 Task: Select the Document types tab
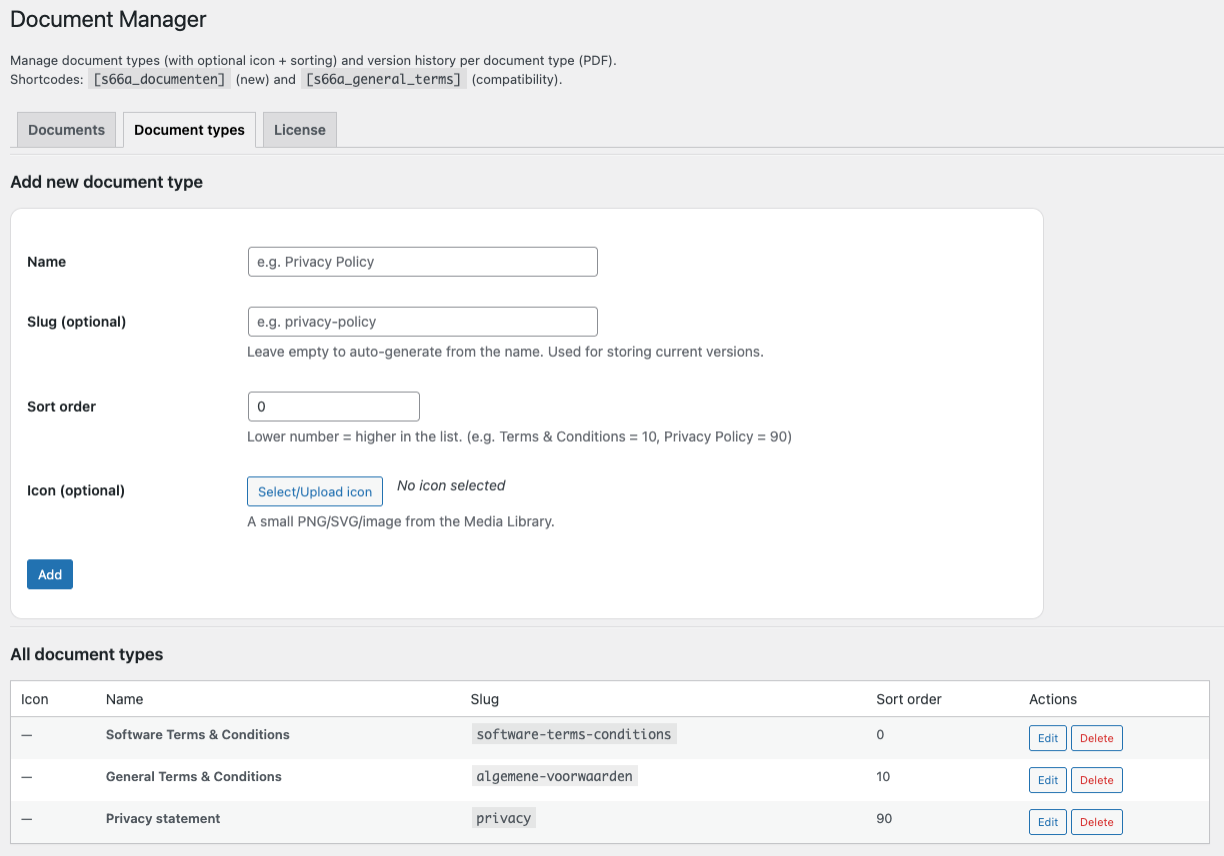coord(189,129)
